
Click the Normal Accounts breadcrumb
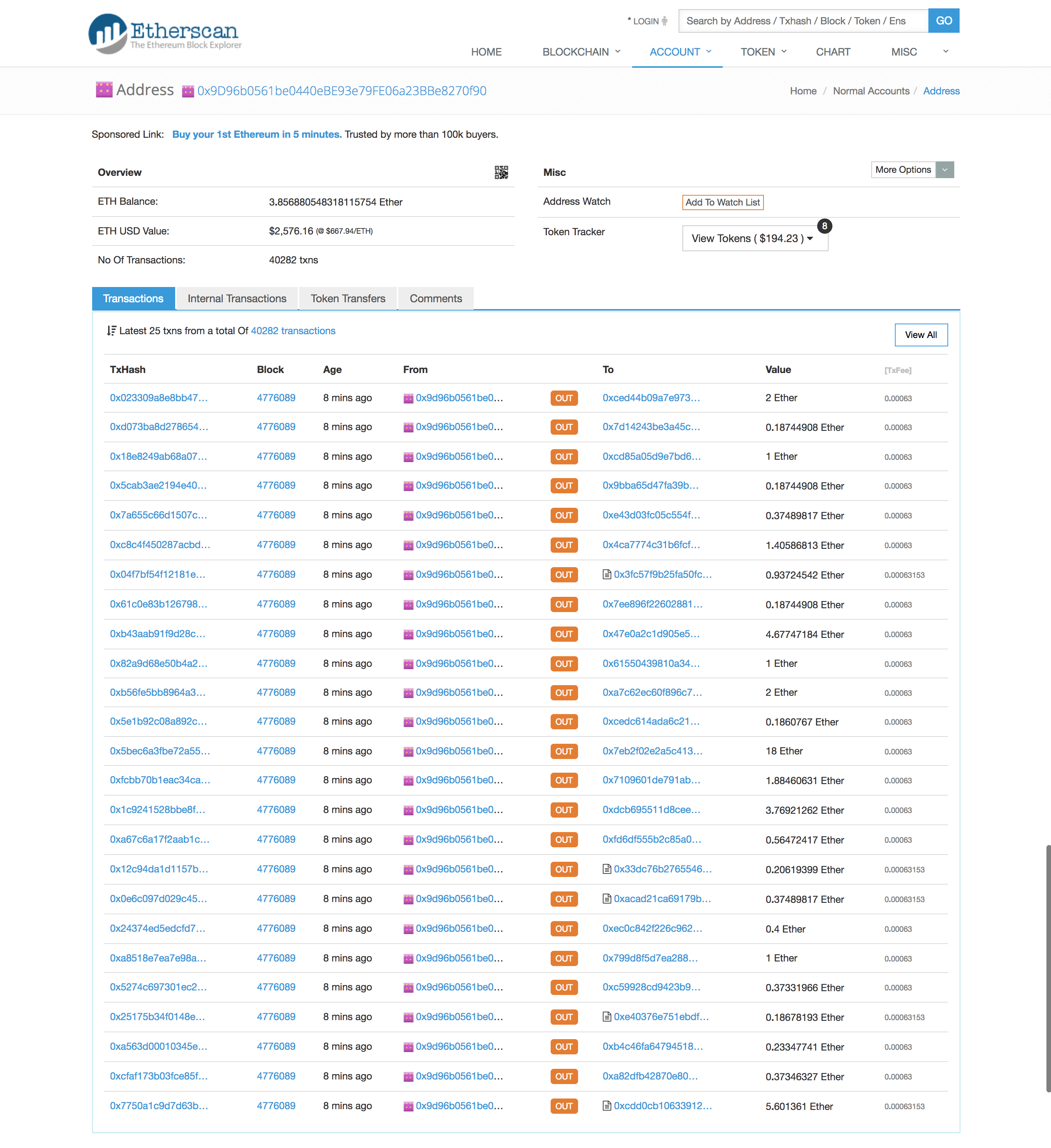coord(871,91)
